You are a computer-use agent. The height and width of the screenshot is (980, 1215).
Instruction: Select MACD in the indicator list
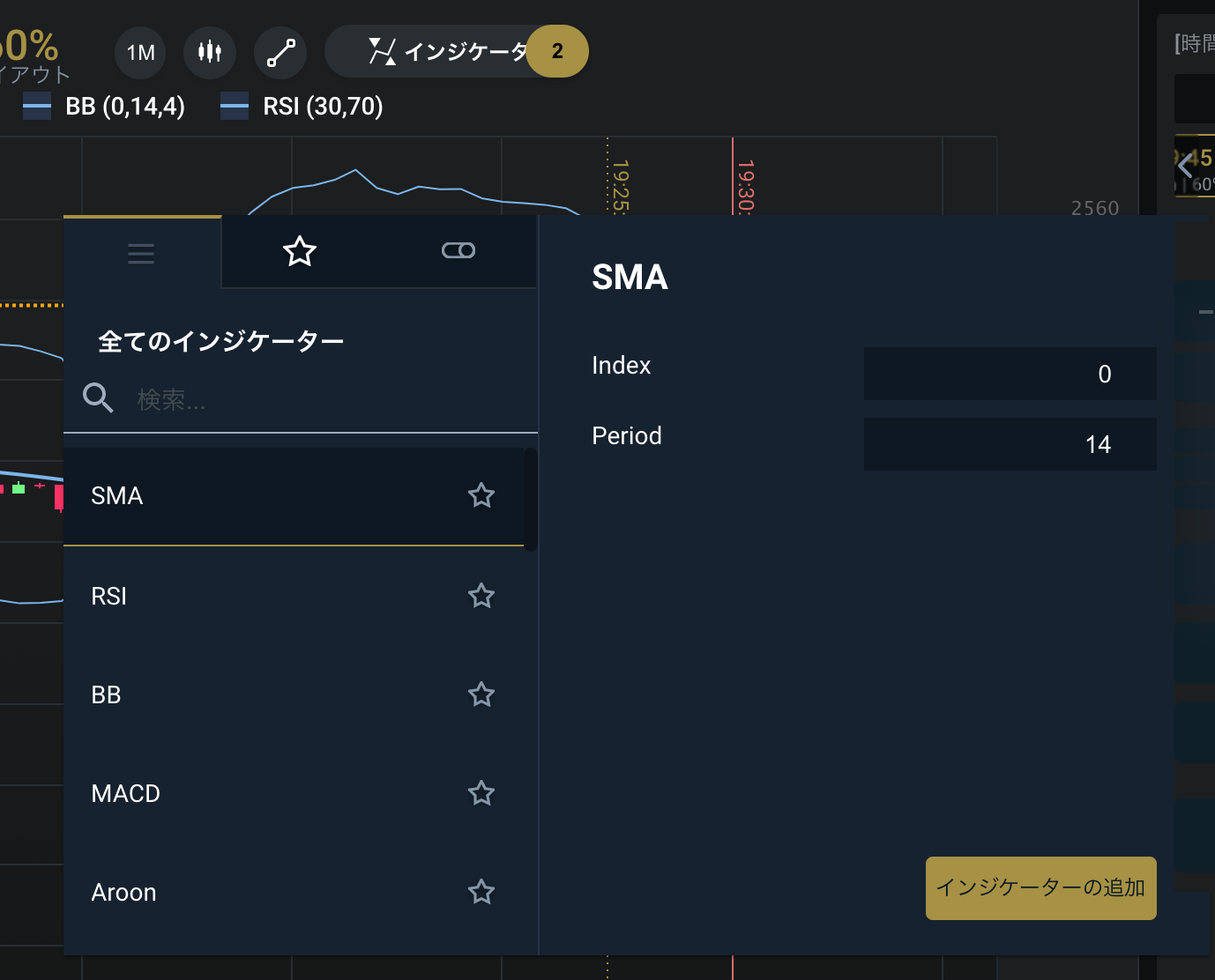(126, 794)
